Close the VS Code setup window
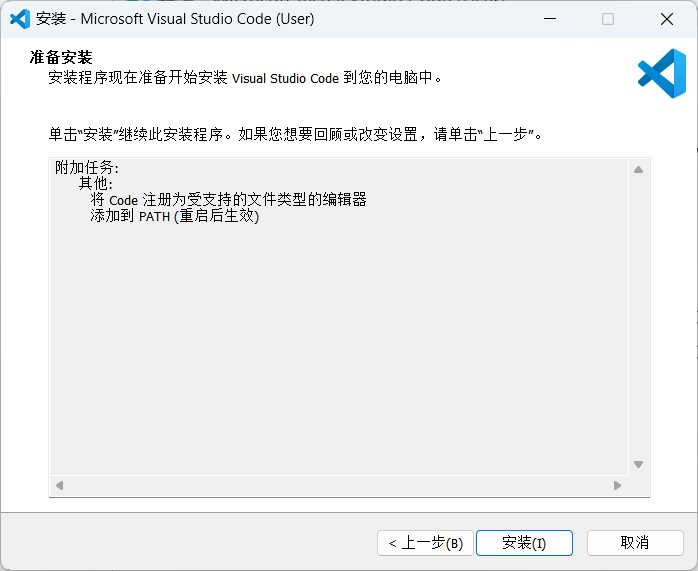This screenshot has height=571, width=698. 667,19
